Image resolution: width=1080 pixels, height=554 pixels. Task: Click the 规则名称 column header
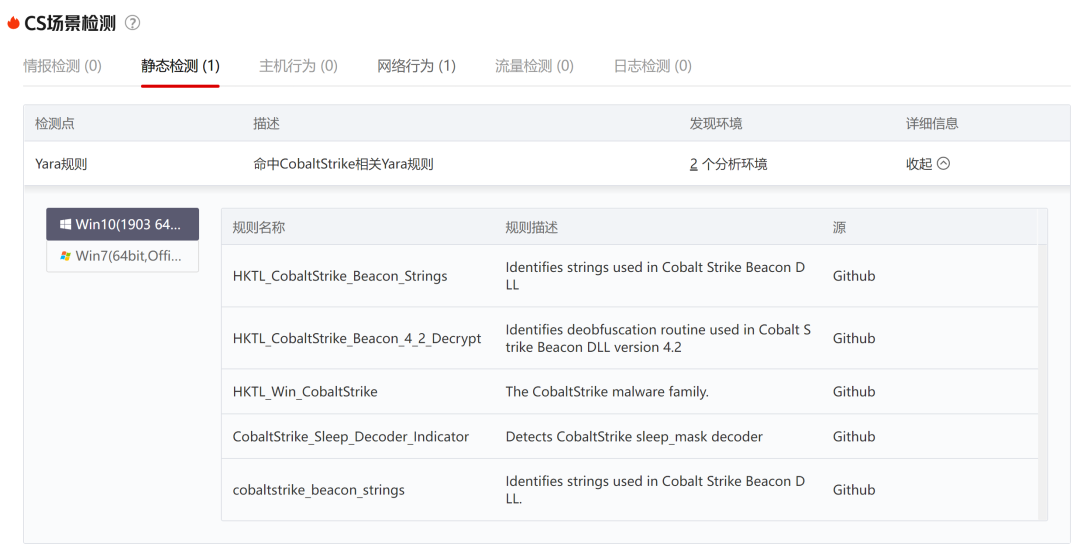click(259, 227)
